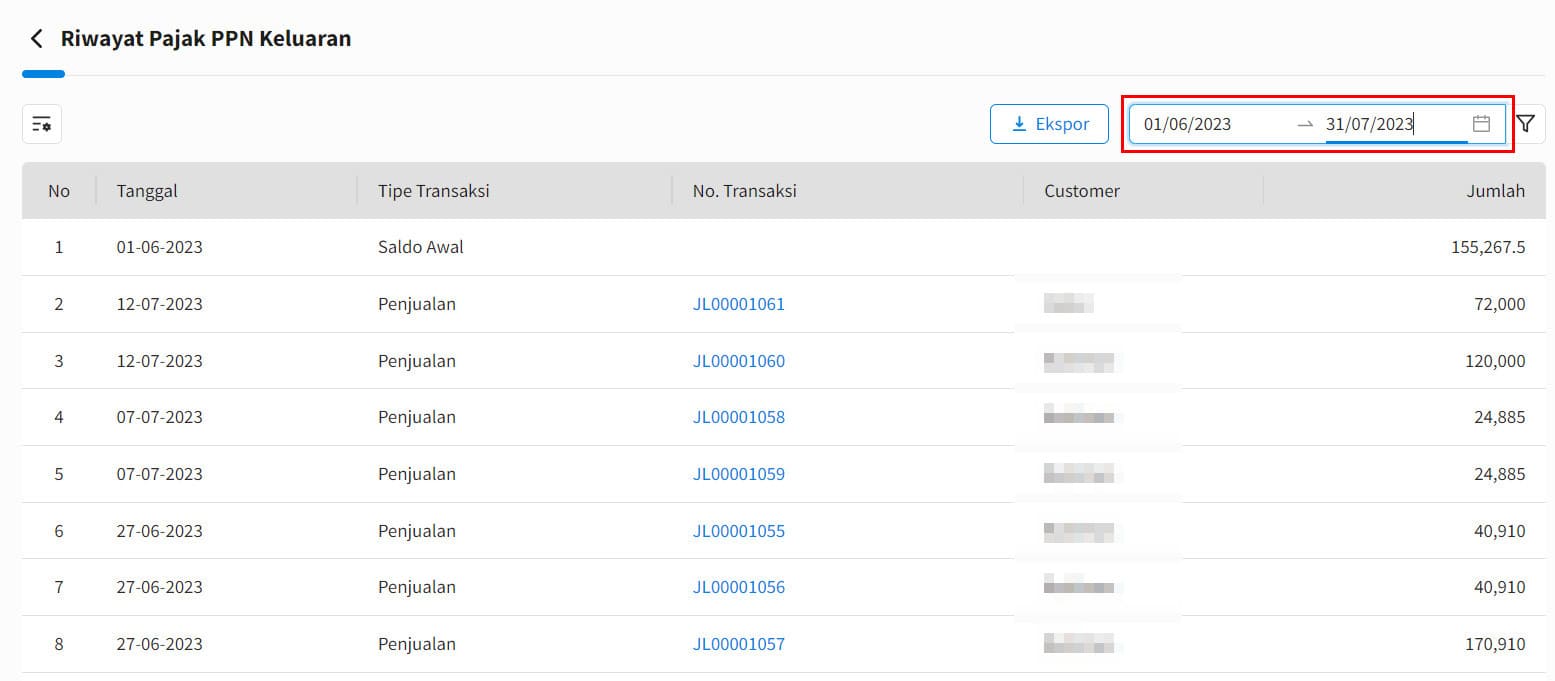Open transaction link JL00001056

(739, 587)
